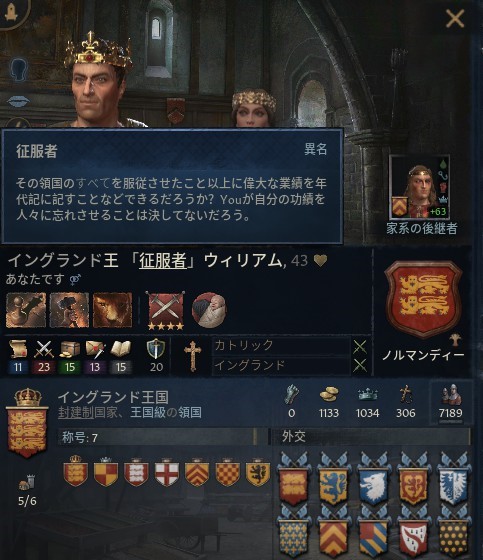This screenshot has height=560, width=483.
Task: Click the St George cross title shield
Action: coord(167,473)
